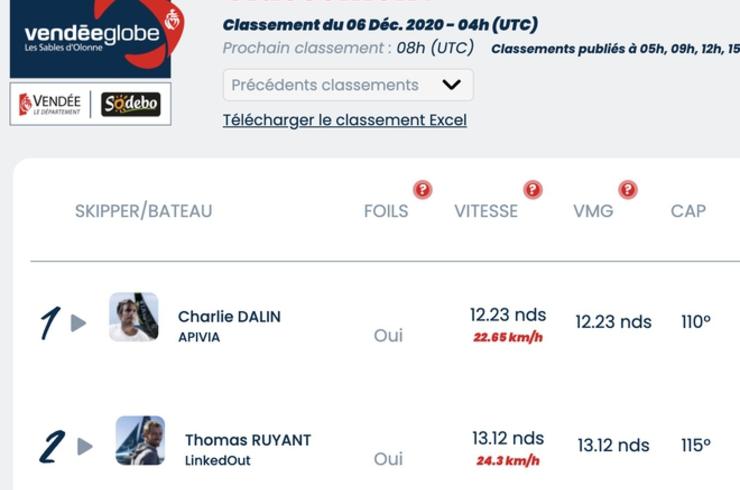Click the triangle arrow beside rank 2
The width and height of the screenshot is (740, 490).
[x=85, y=447]
